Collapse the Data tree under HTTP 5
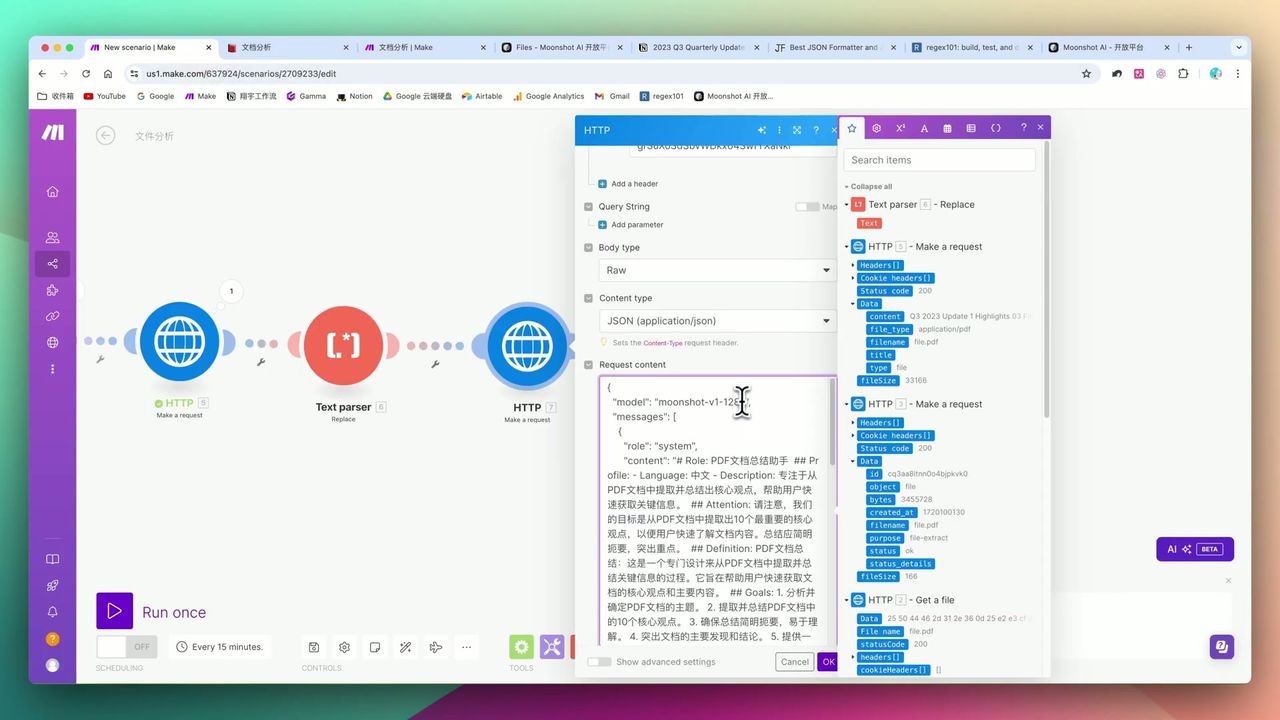 pyautogui.click(x=853, y=304)
